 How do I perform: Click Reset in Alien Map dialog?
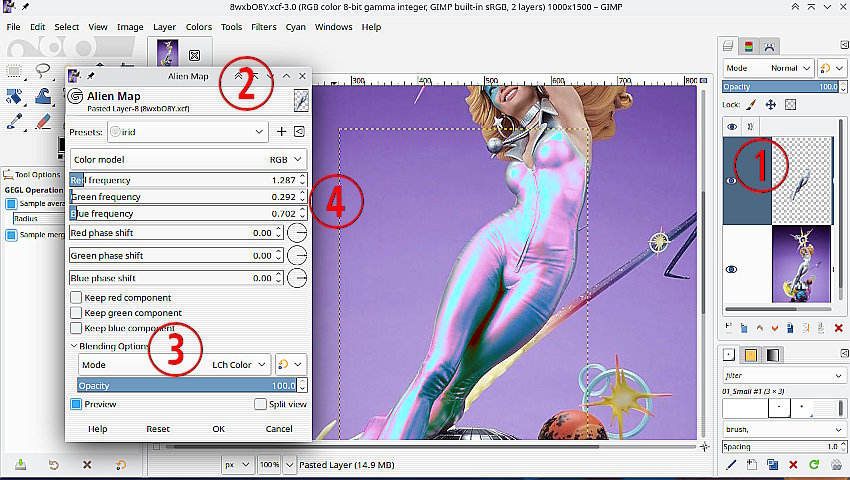(158, 428)
